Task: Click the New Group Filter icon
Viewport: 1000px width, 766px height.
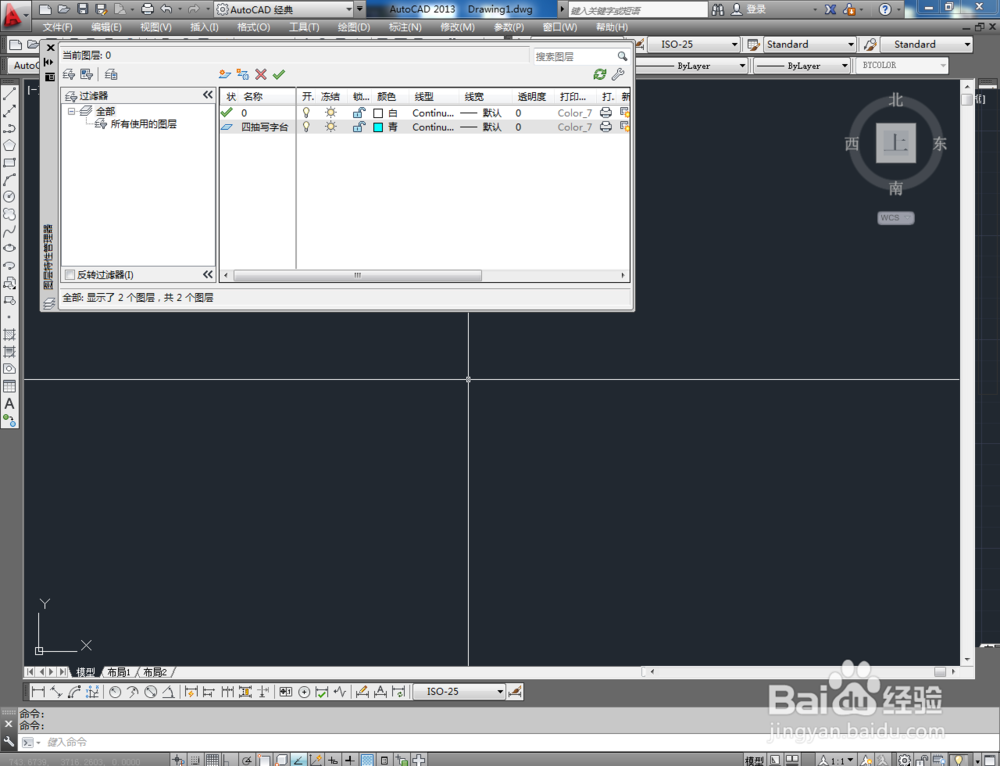Action: [x=87, y=75]
